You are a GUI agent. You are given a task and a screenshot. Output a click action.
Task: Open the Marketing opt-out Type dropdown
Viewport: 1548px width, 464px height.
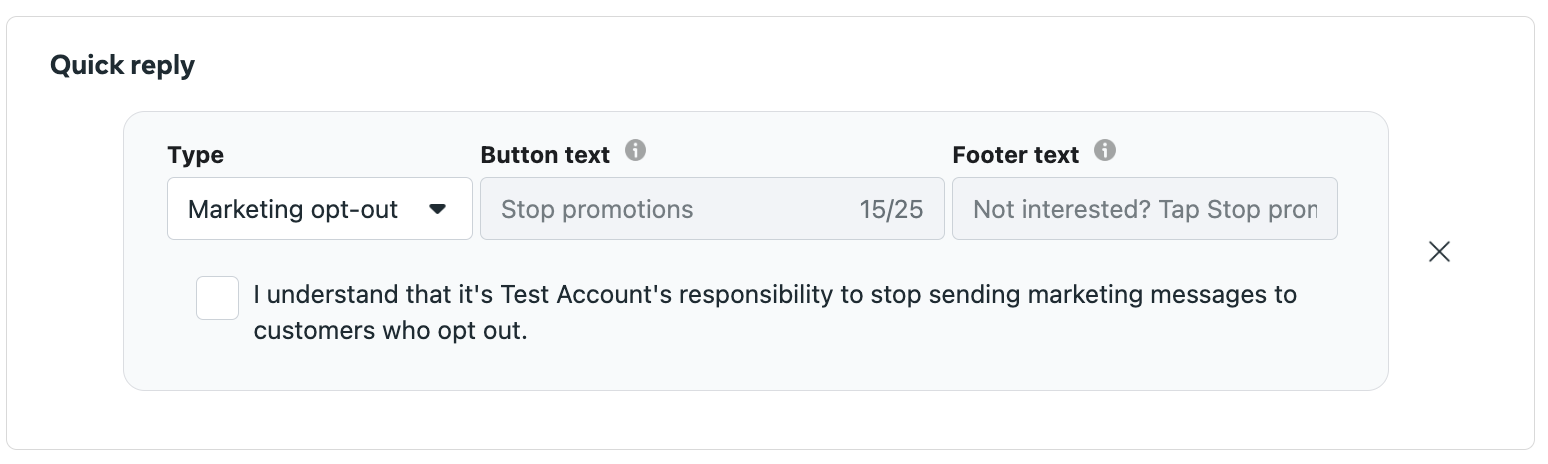pos(319,209)
